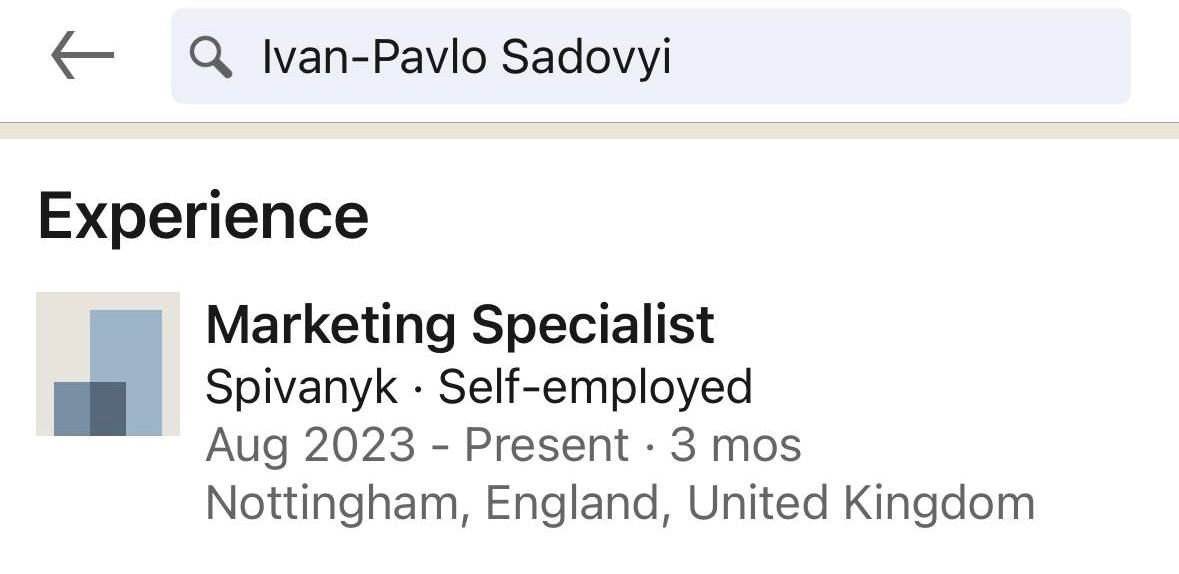
Task: Open the Marketing Specialist position
Action: click(x=459, y=325)
